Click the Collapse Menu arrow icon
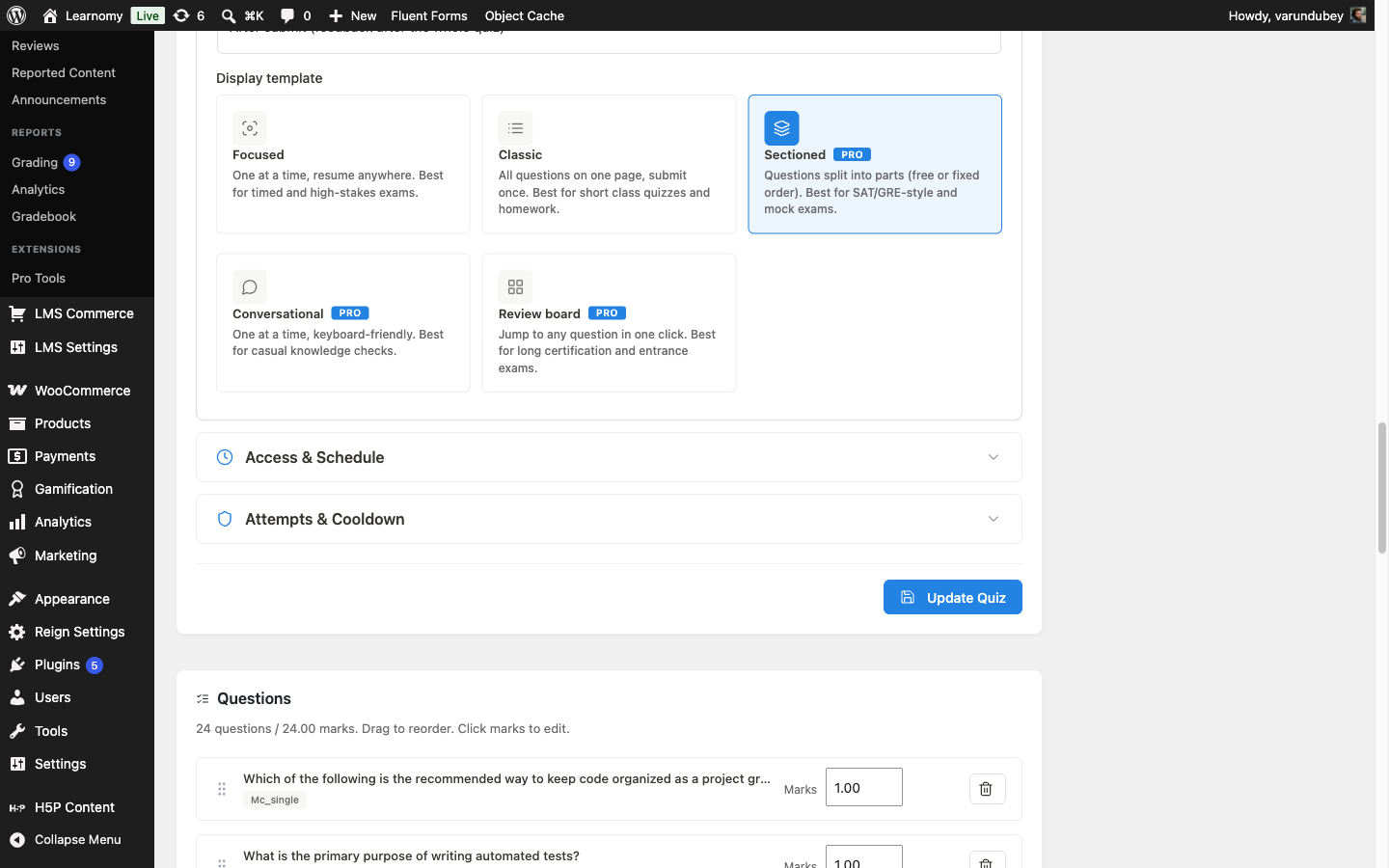Screen dimensions: 1389x868 pos(17,839)
